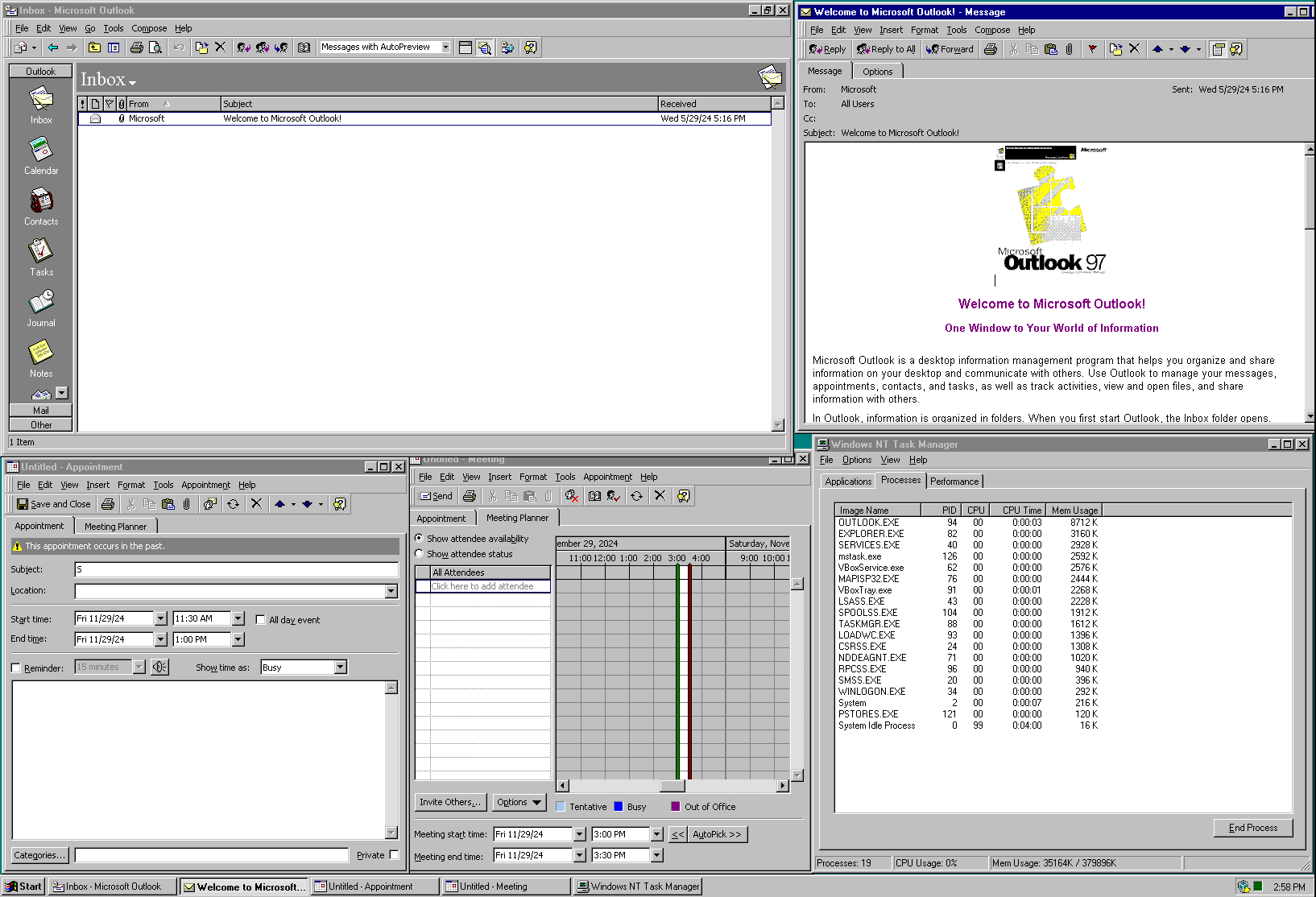1316x897 pixels.
Task: Expand the Show time as Busy dropdown
Action: pyautogui.click(x=341, y=668)
